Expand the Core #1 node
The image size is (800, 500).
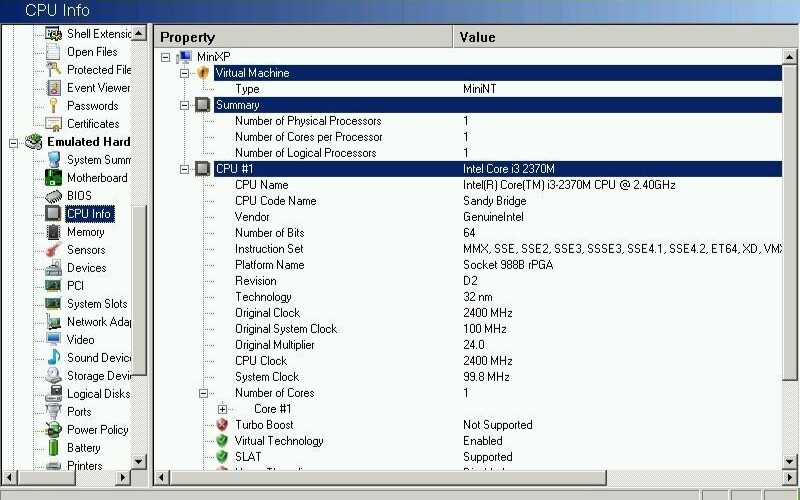[x=222, y=409]
